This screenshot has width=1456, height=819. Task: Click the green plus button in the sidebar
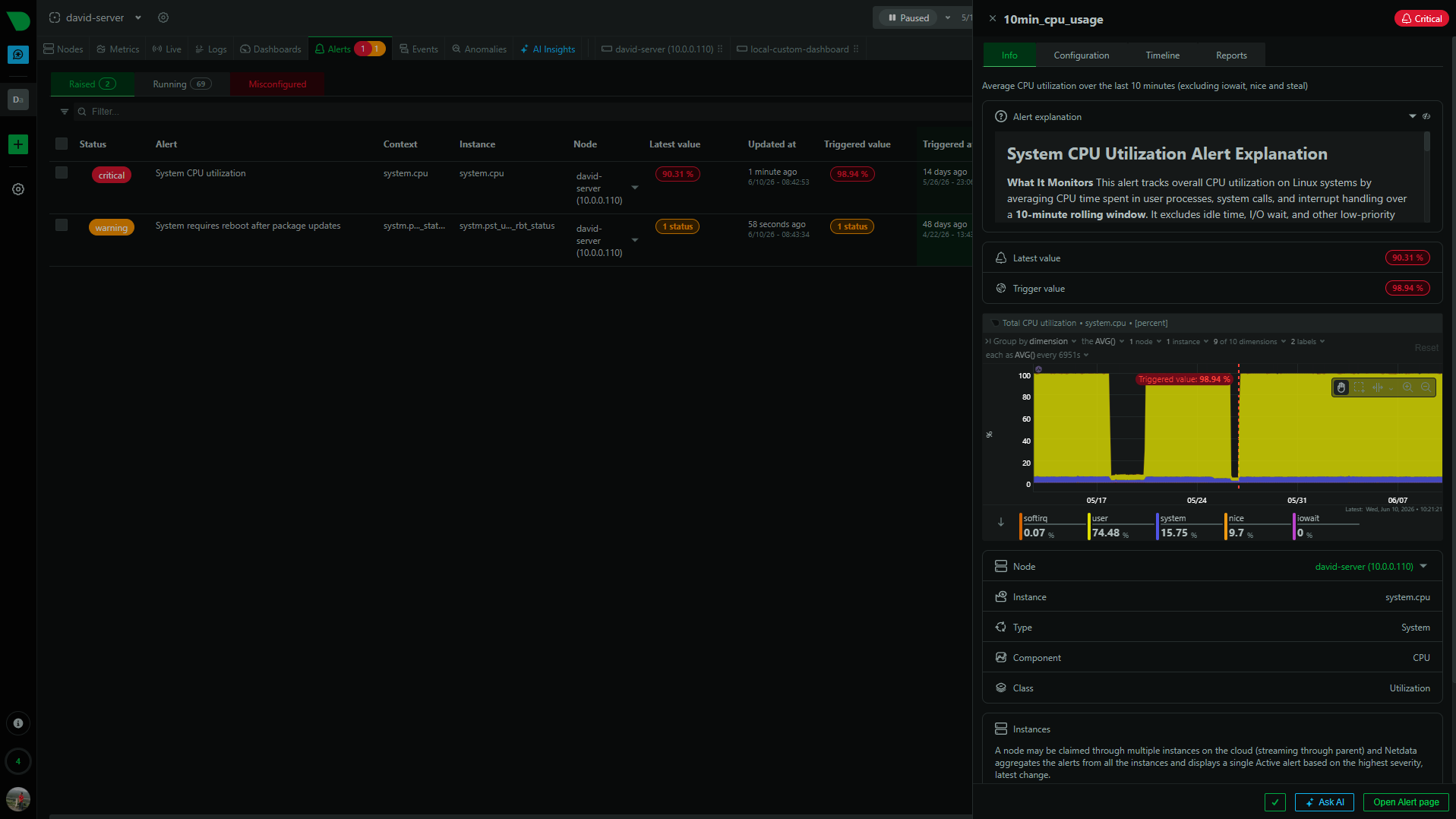[18, 144]
